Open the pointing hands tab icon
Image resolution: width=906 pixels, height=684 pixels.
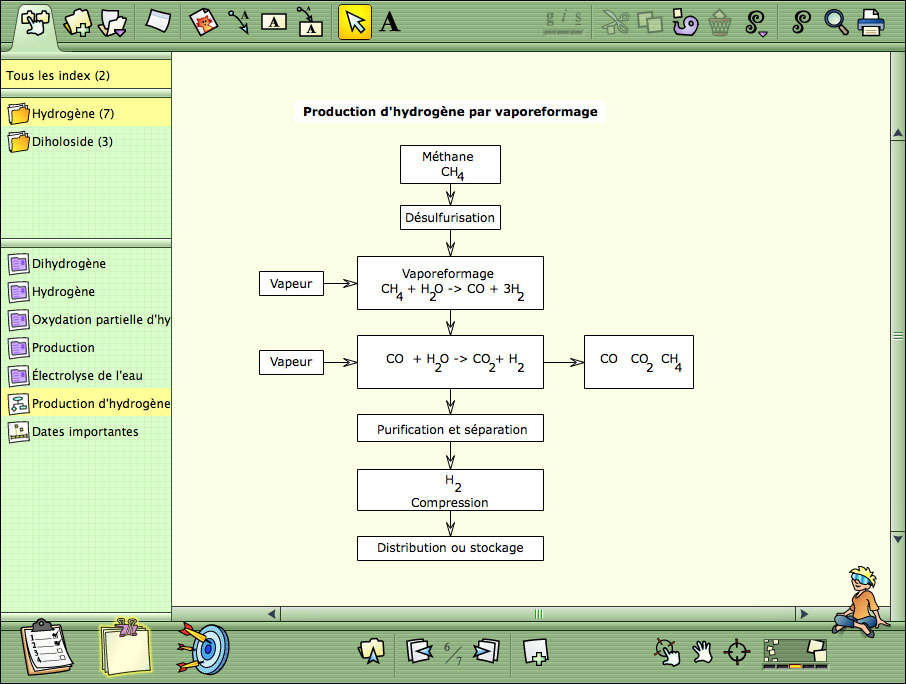35,23
